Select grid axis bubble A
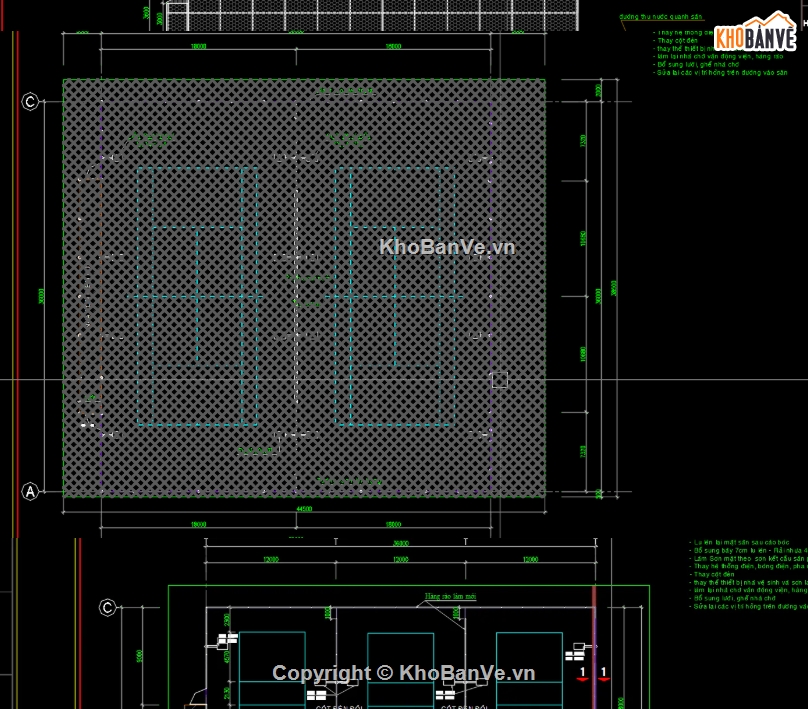Viewport: 808px width, 709px height. click(30, 491)
